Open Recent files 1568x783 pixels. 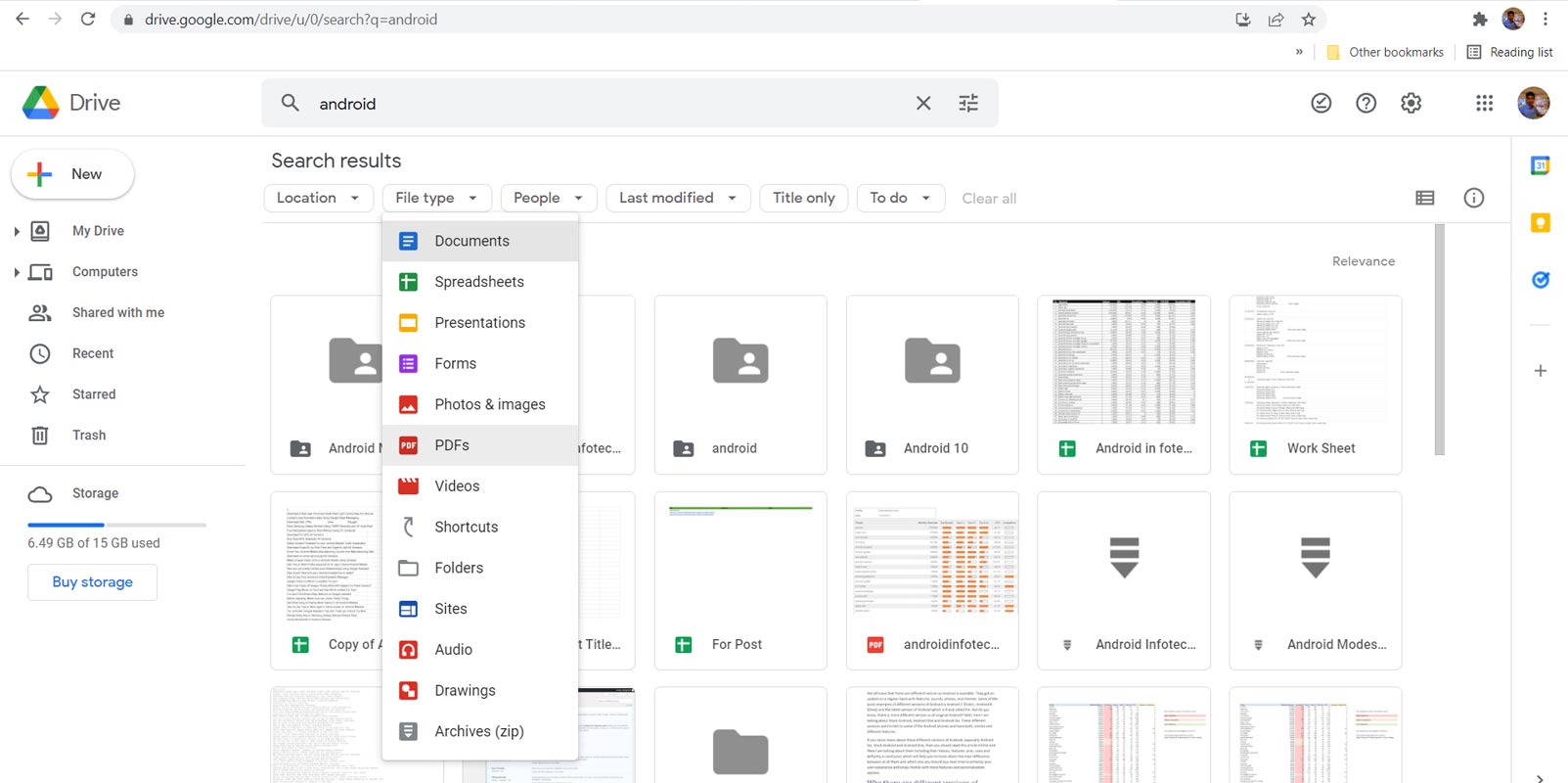[93, 353]
